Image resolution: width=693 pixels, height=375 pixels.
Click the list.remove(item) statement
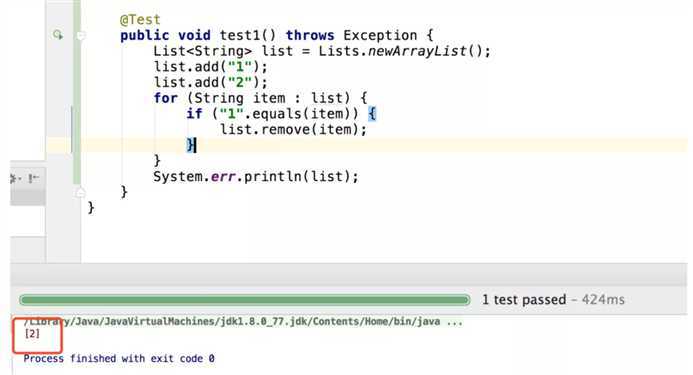[x=293, y=130]
